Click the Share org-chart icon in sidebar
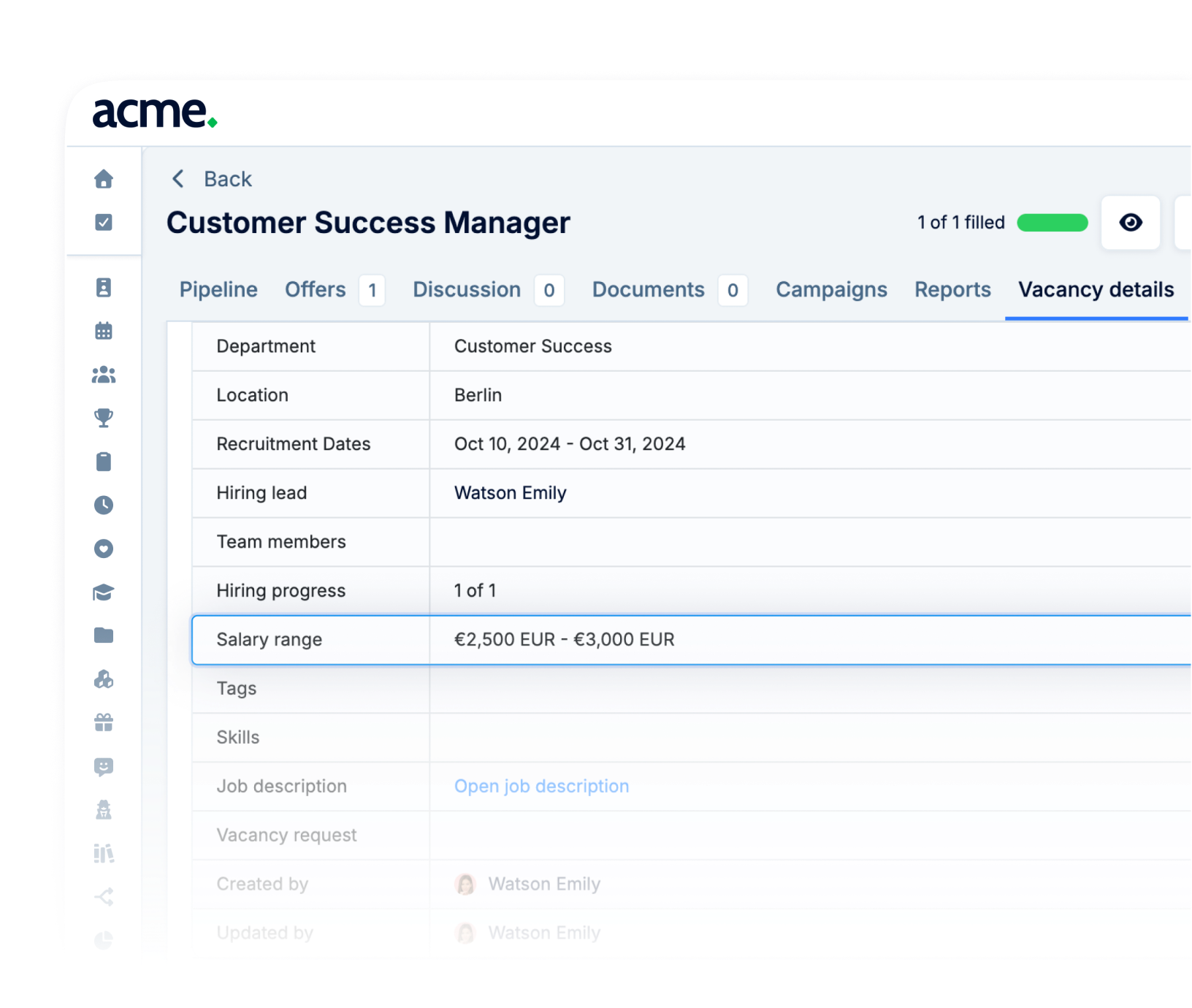Viewport: 1192px width, 1008px height. click(103, 897)
